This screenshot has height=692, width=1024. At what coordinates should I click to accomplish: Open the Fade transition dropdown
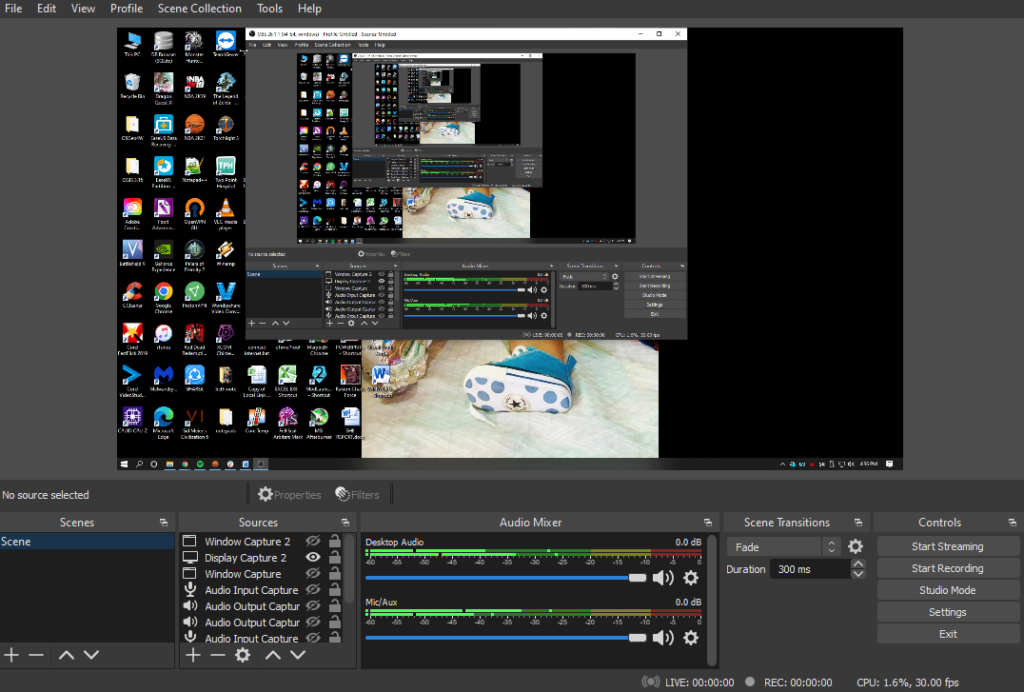784,547
